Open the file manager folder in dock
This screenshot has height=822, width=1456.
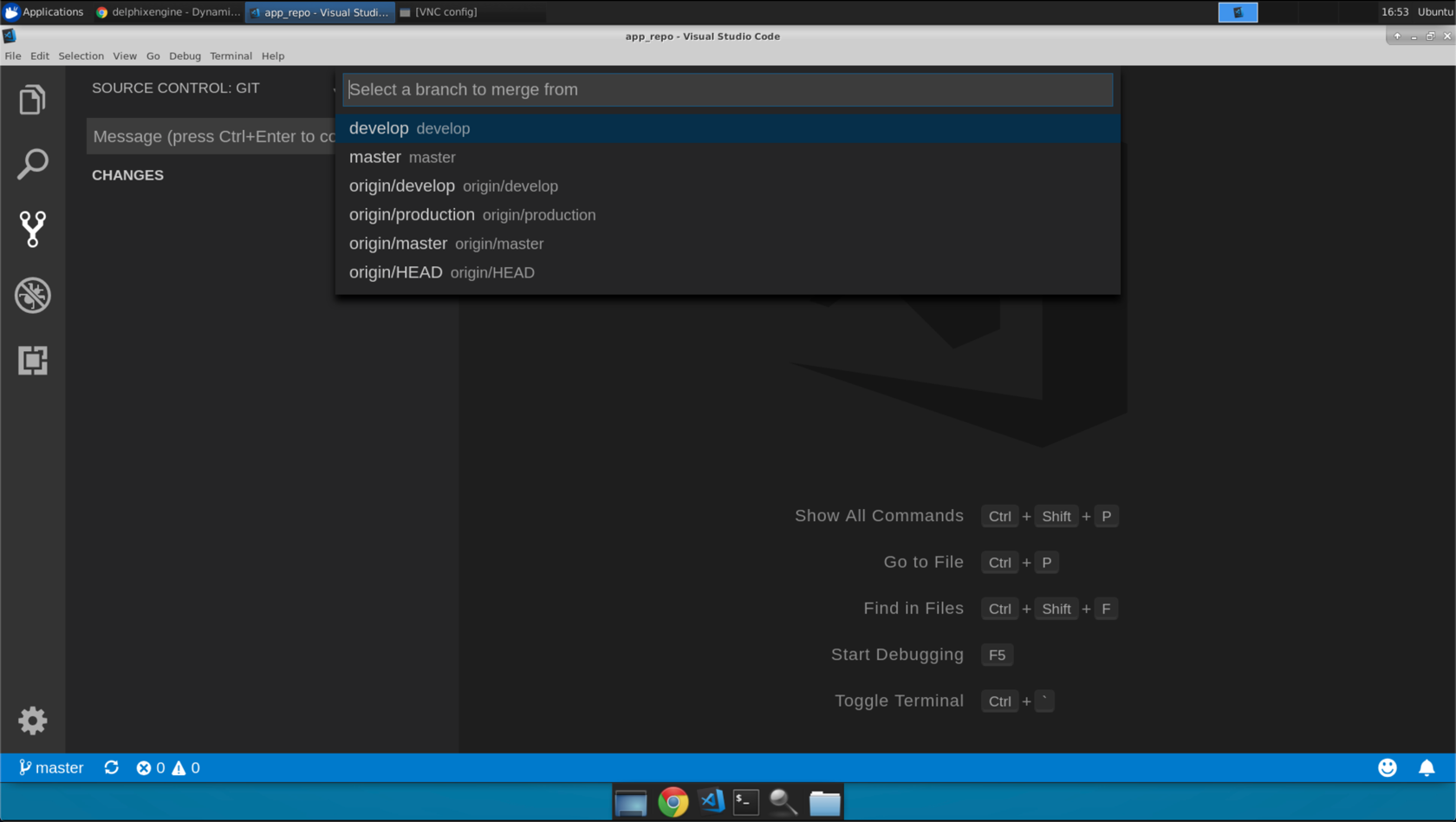824,803
